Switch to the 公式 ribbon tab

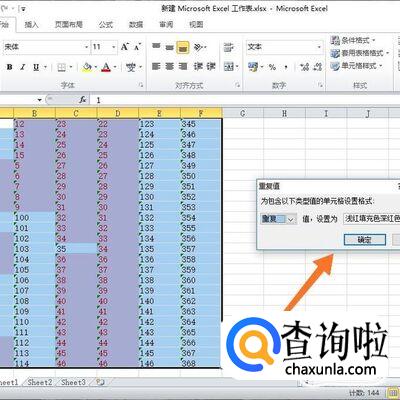point(106,24)
